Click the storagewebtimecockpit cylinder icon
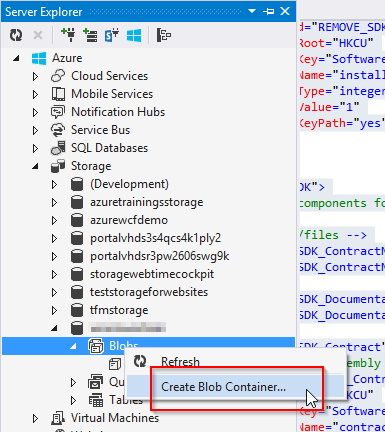Viewport: 385px width, 432px height. pyautogui.click(x=77, y=274)
